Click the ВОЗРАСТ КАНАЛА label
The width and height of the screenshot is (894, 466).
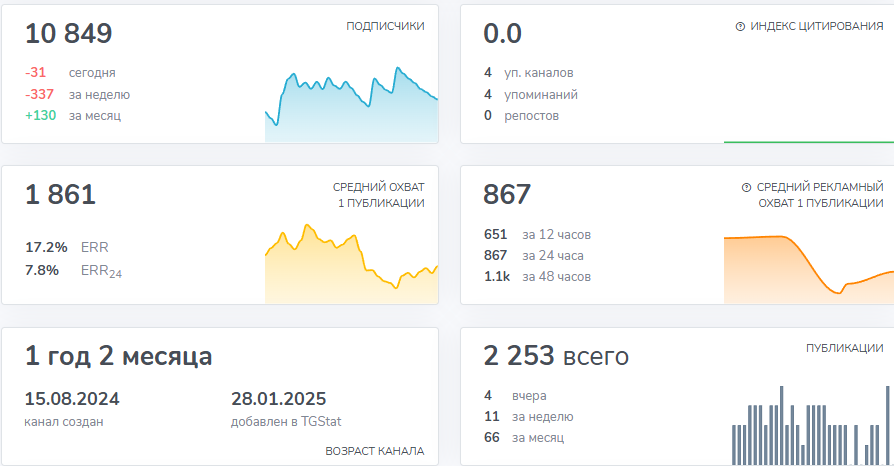click(374, 451)
